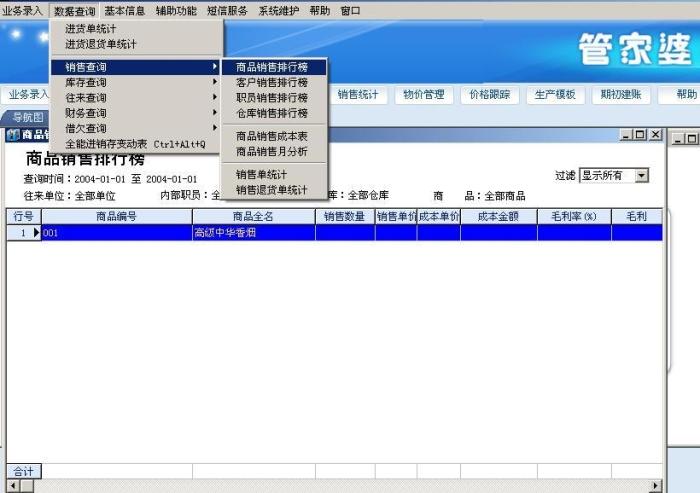The height and width of the screenshot is (493, 700).
Task: Open the 基本信息 menu
Action: 124,10
